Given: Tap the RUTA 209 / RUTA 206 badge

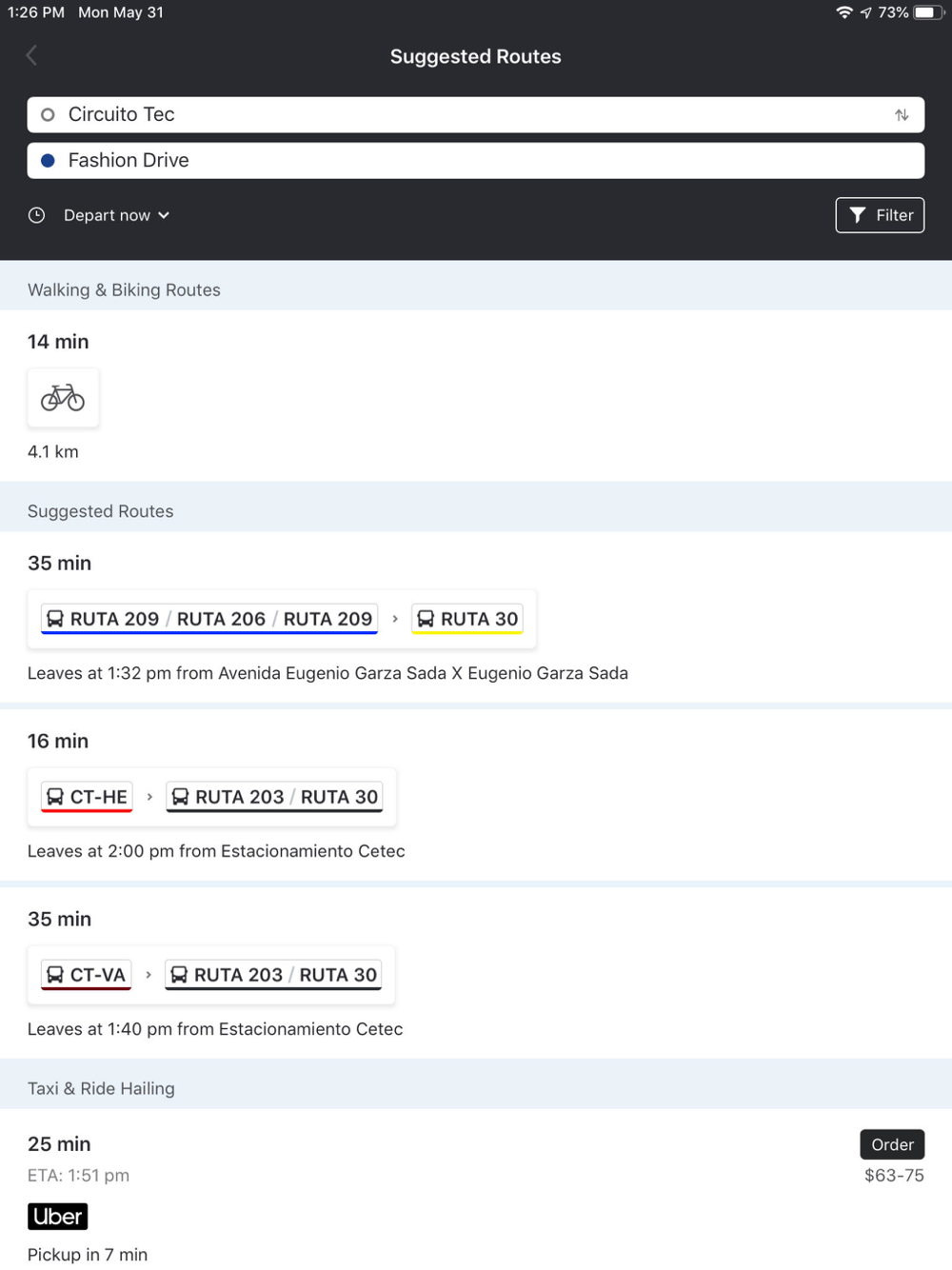Looking at the screenshot, I should (209, 619).
